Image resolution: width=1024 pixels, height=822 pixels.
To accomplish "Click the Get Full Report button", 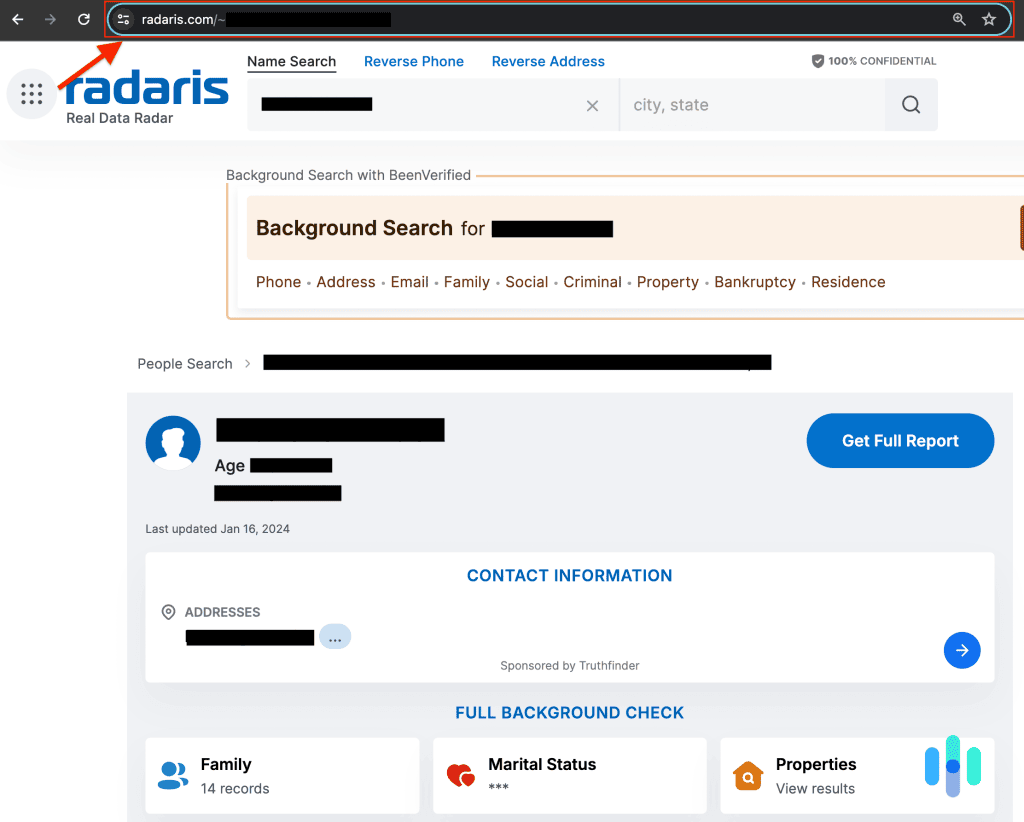I will 899,440.
